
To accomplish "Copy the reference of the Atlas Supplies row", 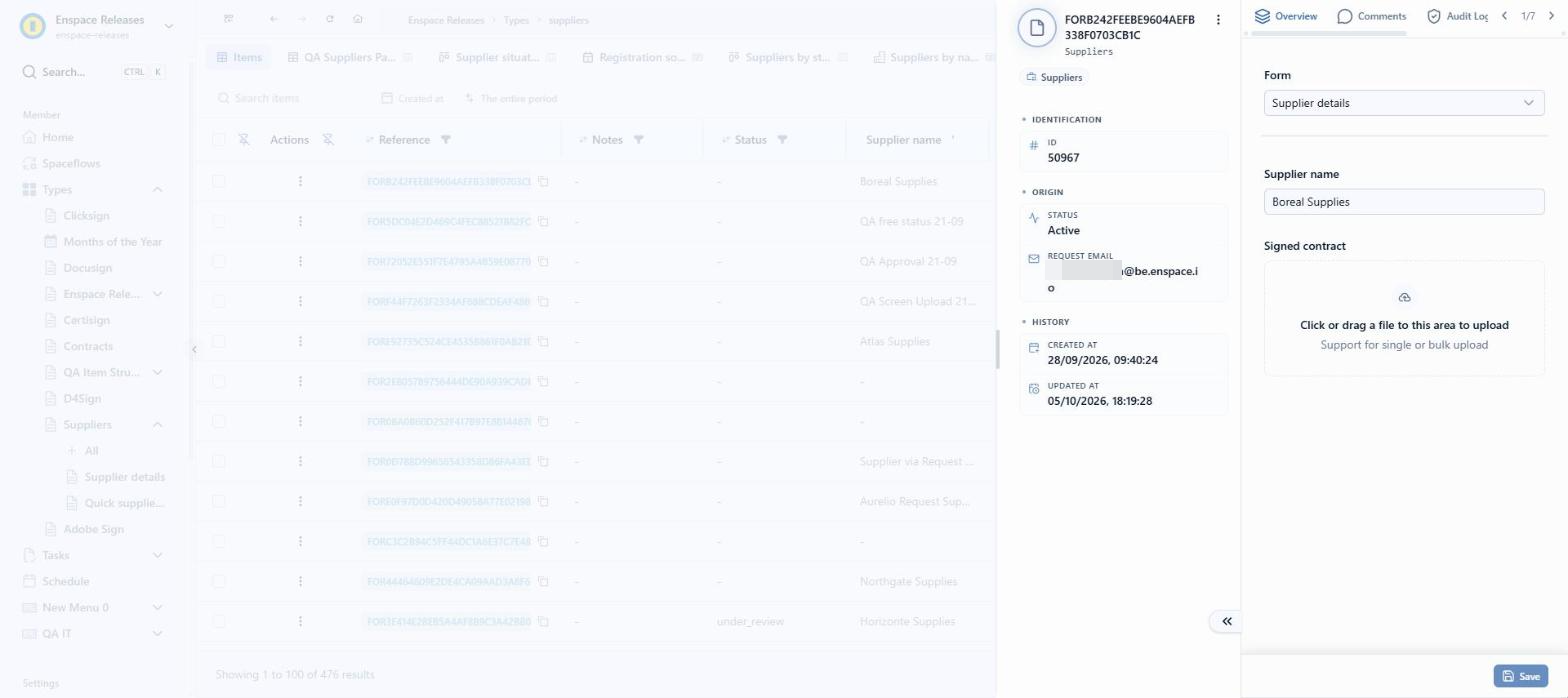I will click(544, 342).
